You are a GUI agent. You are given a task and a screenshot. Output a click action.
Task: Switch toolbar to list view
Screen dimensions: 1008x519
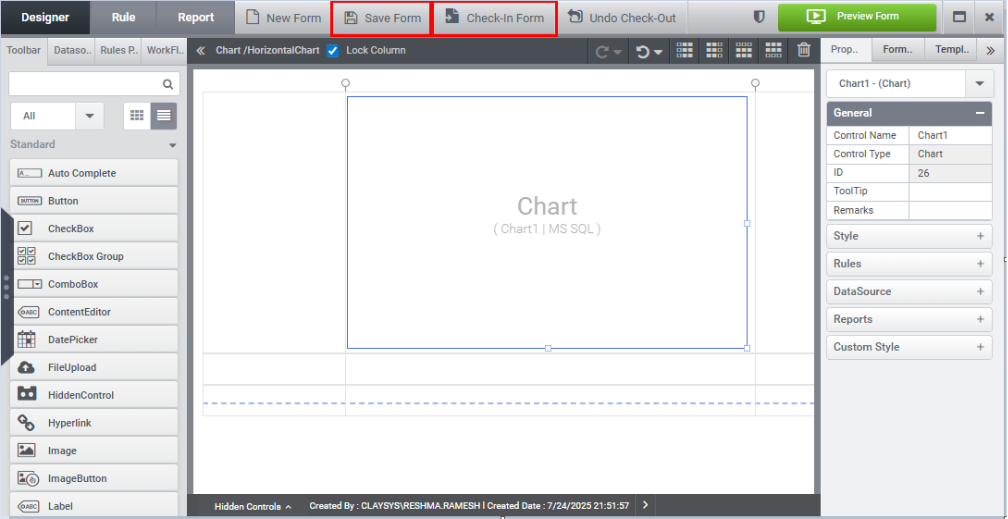(163, 116)
